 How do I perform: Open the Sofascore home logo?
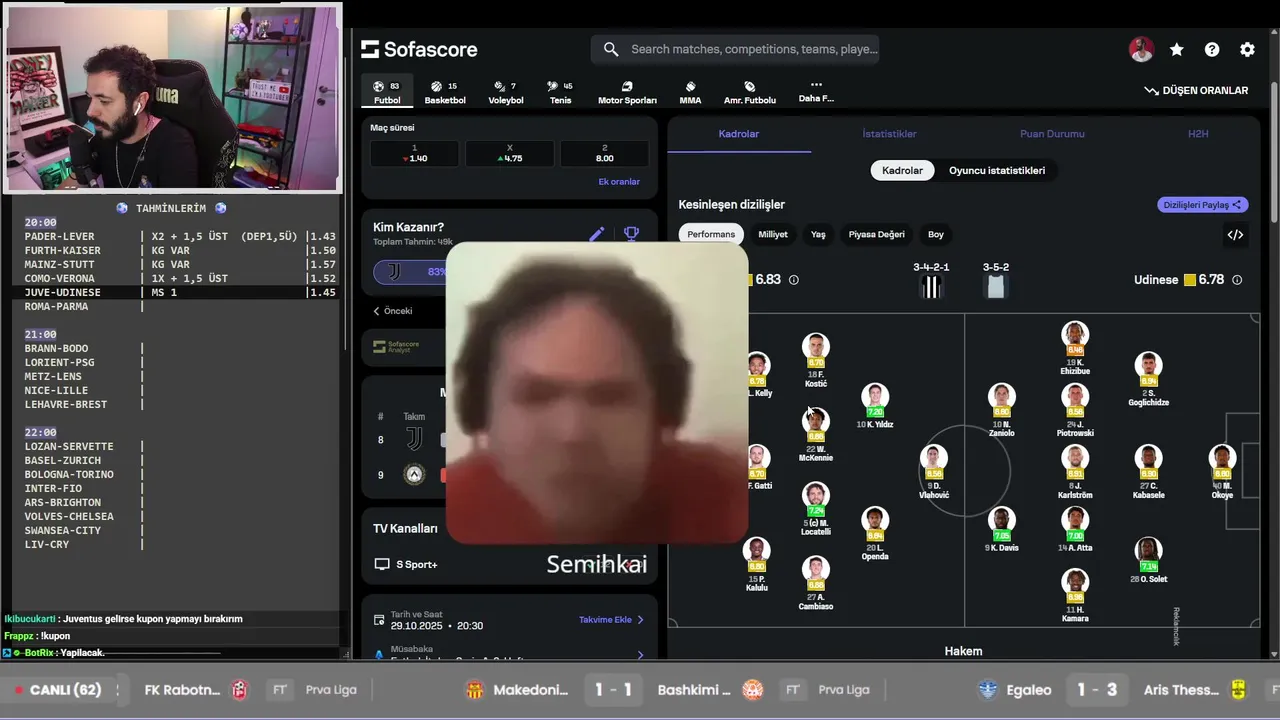point(419,49)
